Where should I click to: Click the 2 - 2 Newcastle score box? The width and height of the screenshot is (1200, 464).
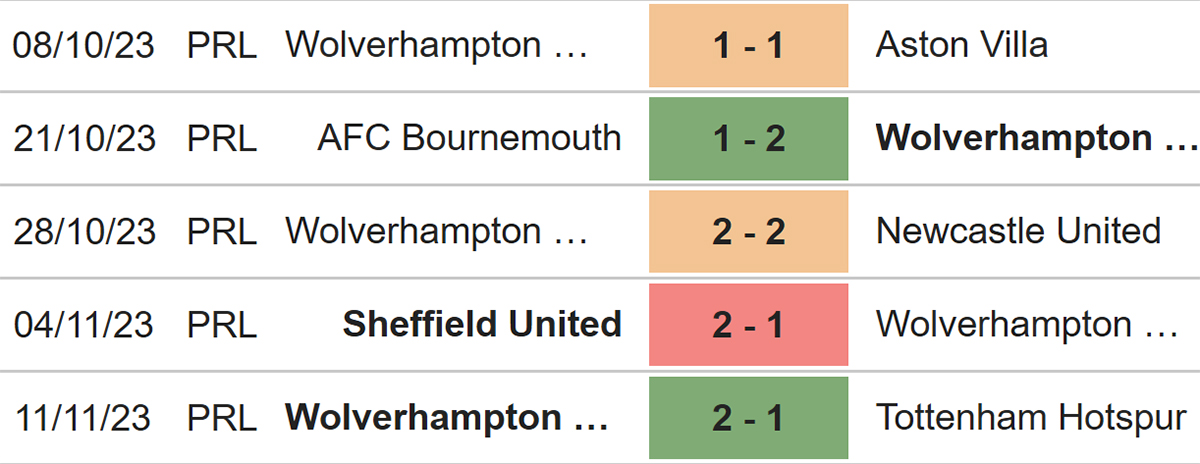coord(748,231)
